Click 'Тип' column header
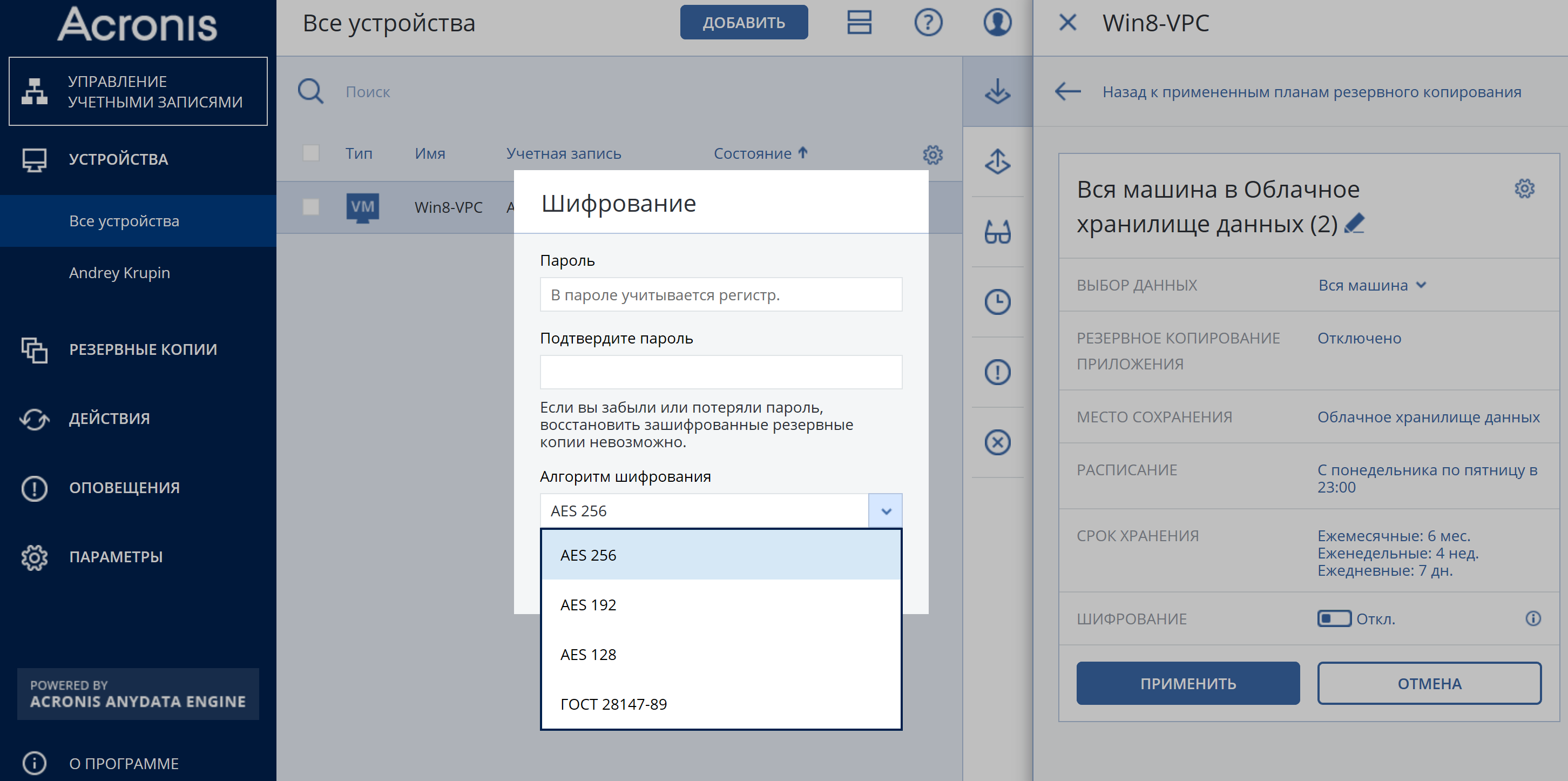The image size is (1568, 781). pyautogui.click(x=359, y=153)
